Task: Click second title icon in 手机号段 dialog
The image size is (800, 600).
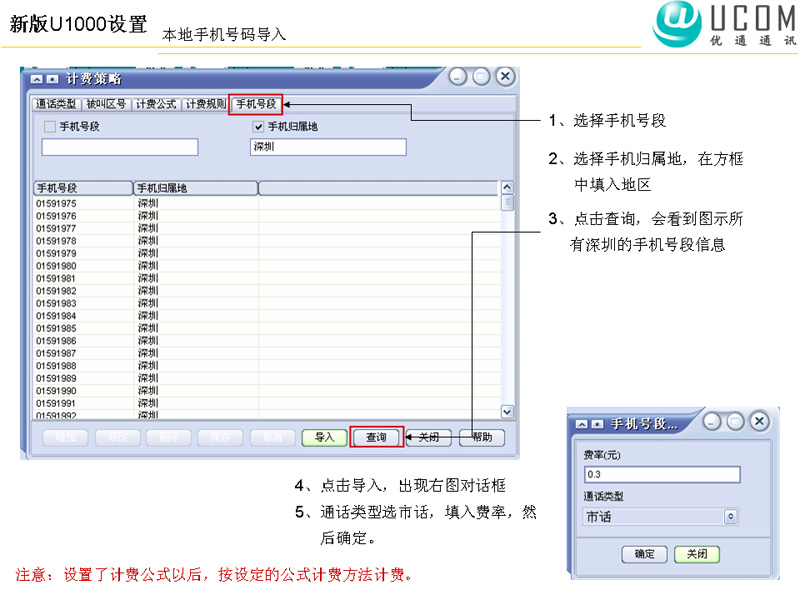Action: click(x=597, y=424)
